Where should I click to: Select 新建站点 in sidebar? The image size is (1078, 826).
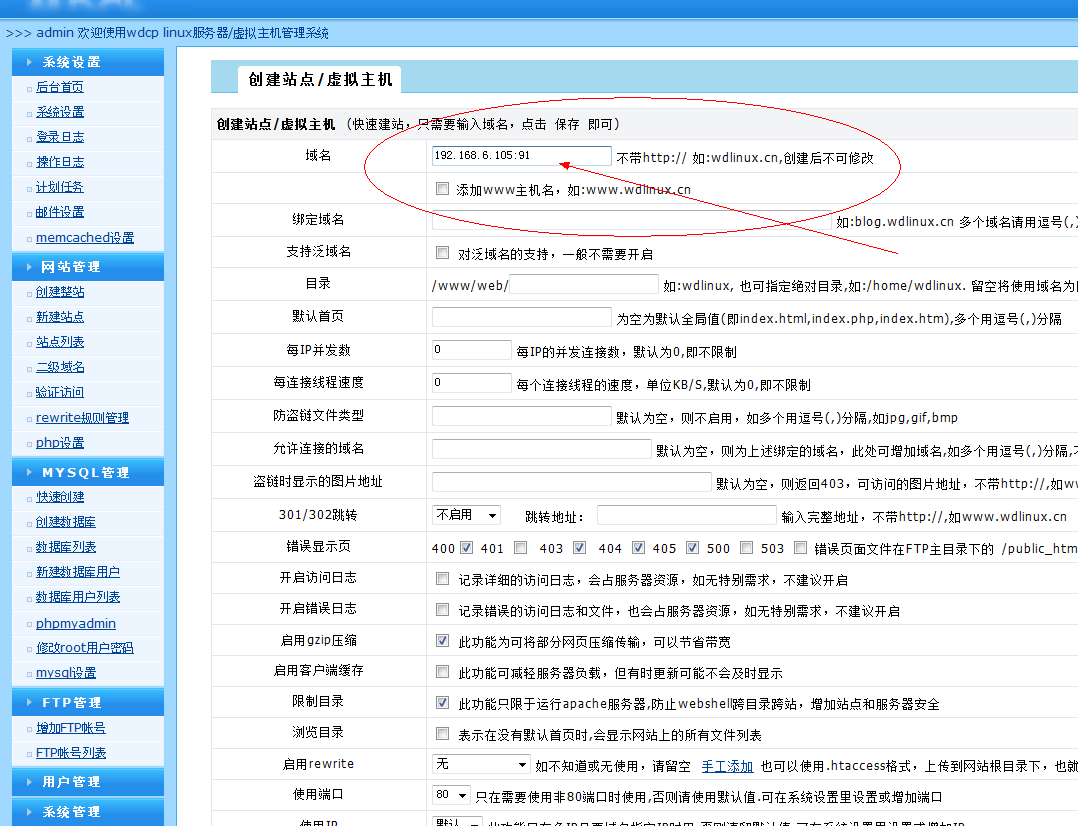(60, 316)
